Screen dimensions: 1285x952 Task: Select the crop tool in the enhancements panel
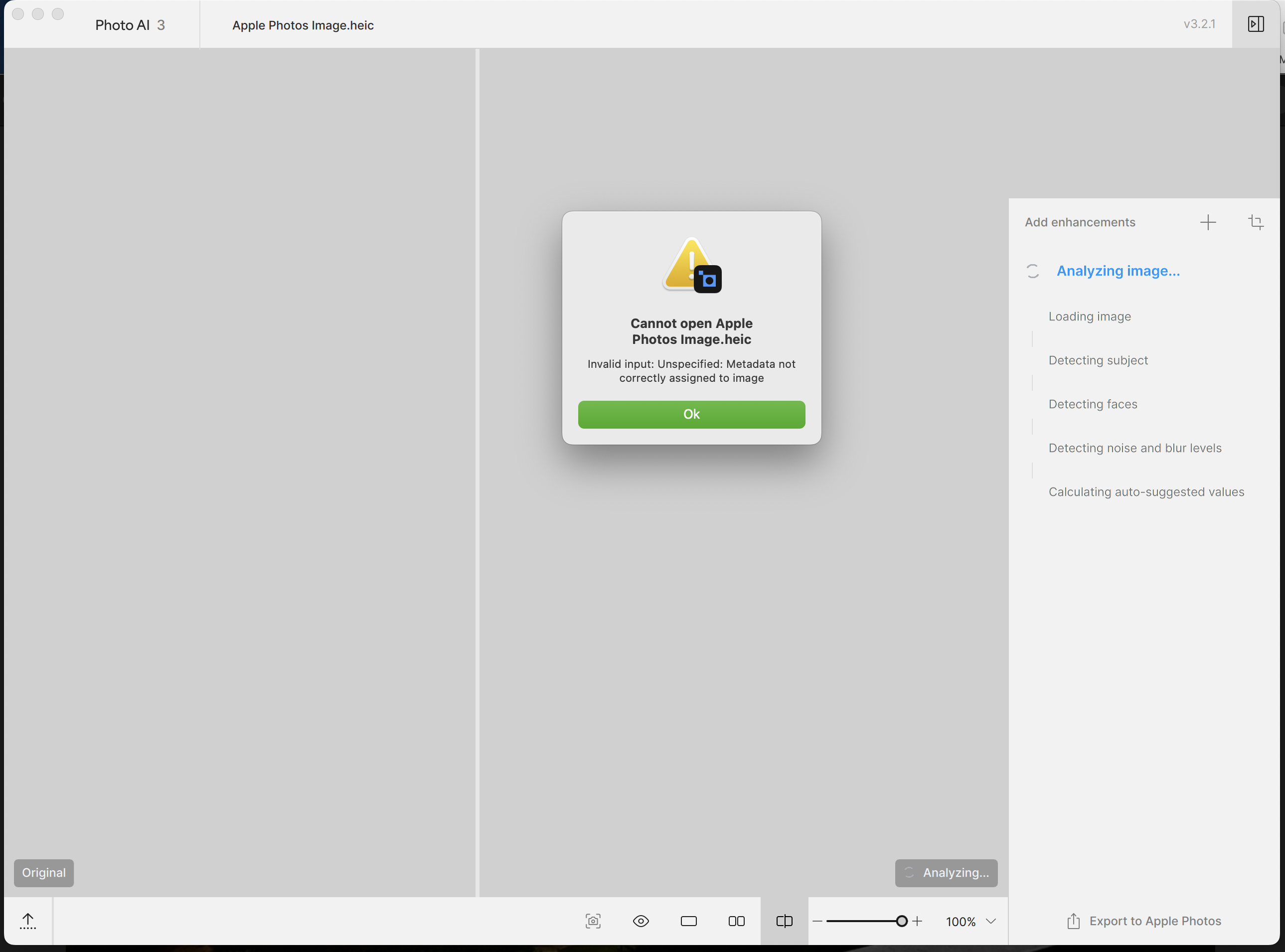[1256, 222]
